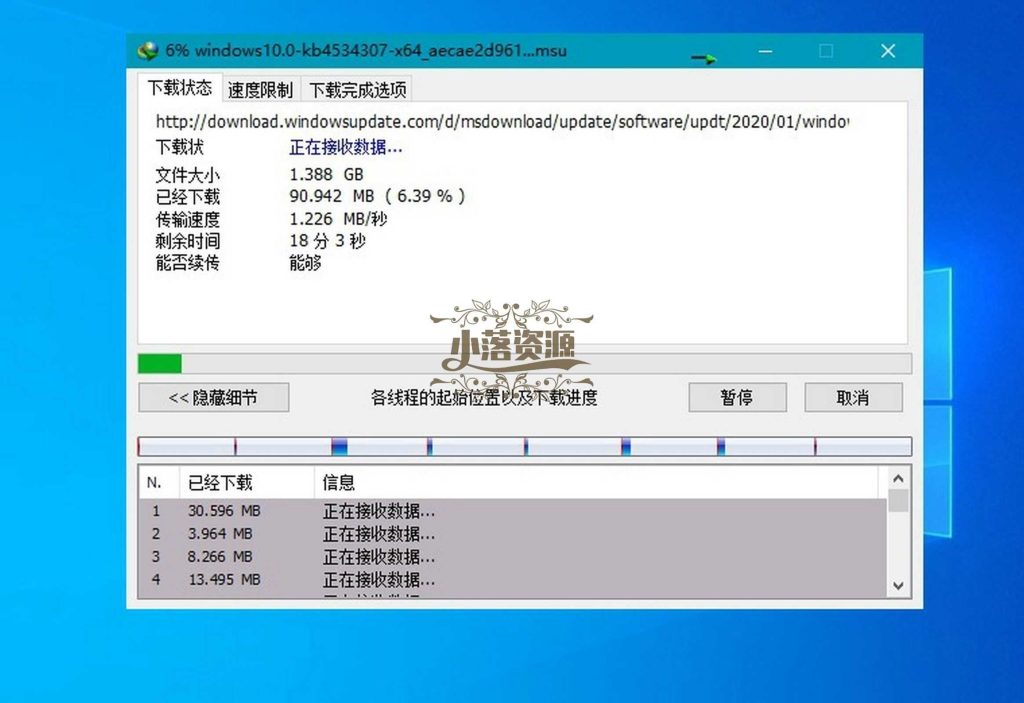Click the green download progress bar
The width and height of the screenshot is (1024, 703).
524,364
